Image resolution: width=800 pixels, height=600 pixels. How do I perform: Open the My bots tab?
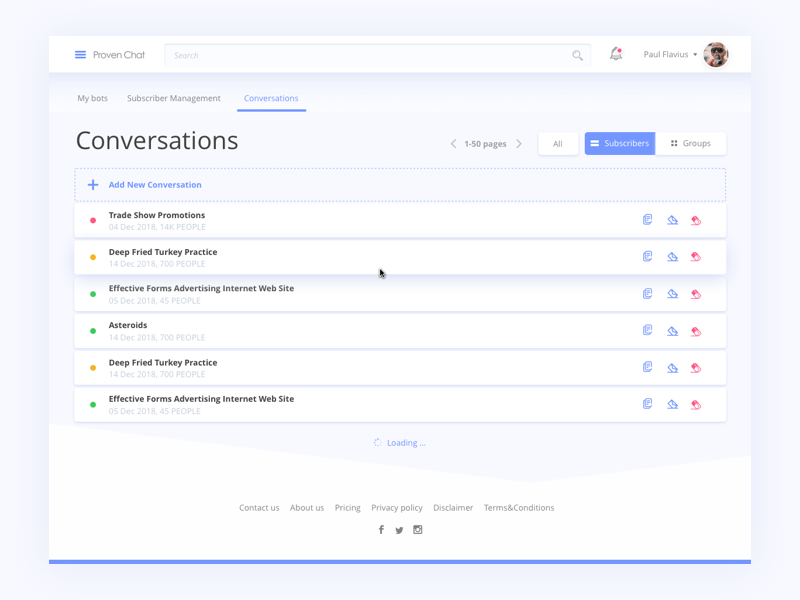tap(92, 98)
